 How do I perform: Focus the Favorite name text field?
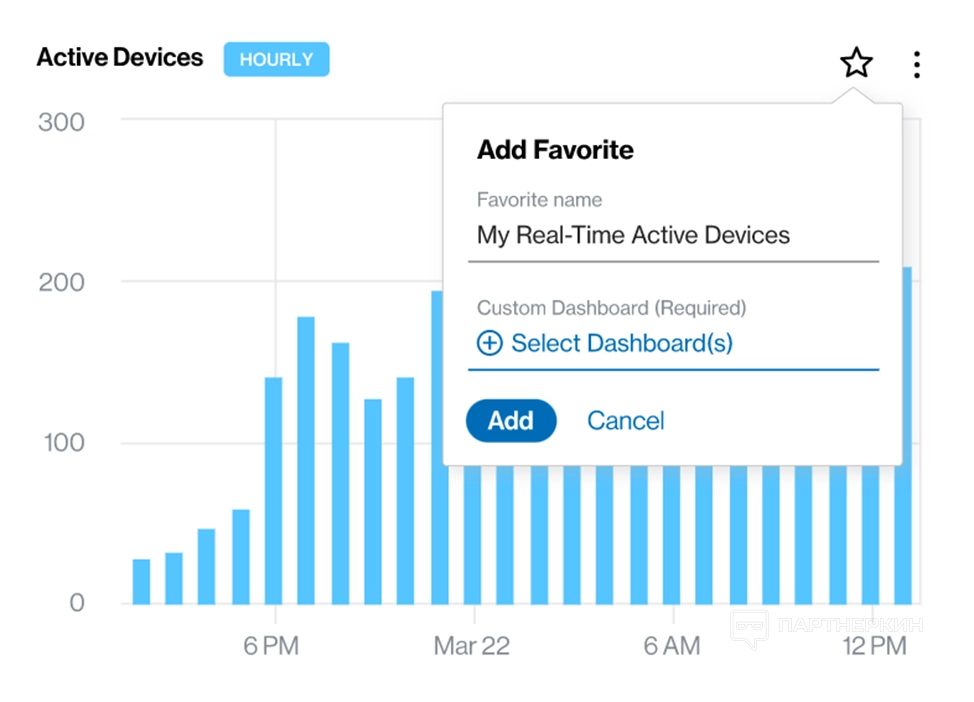pos(672,236)
